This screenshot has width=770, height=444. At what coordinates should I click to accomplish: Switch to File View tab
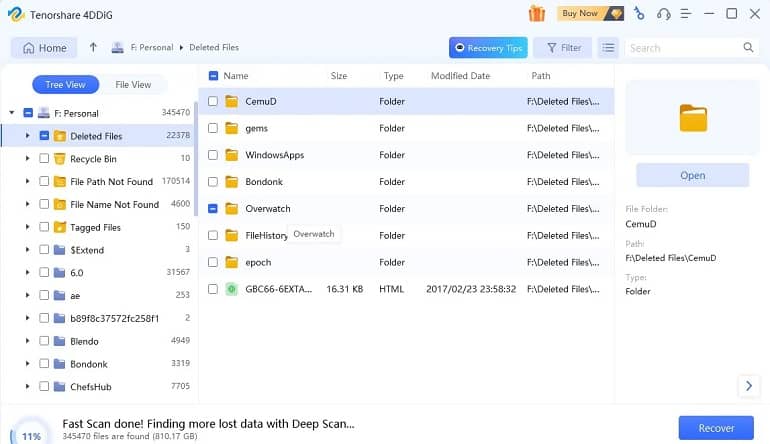[133, 84]
